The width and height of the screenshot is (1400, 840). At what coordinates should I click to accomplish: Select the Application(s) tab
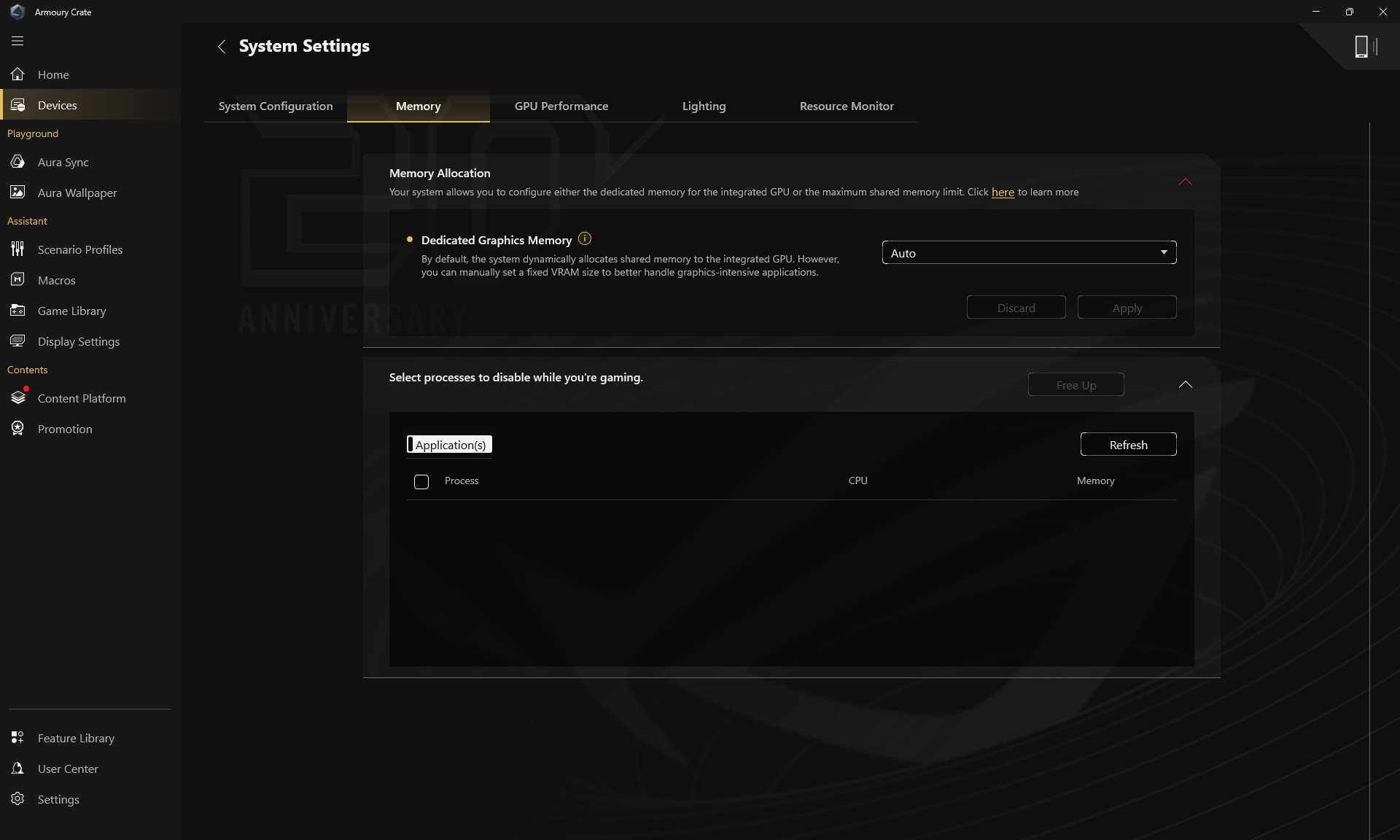tap(450, 445)
